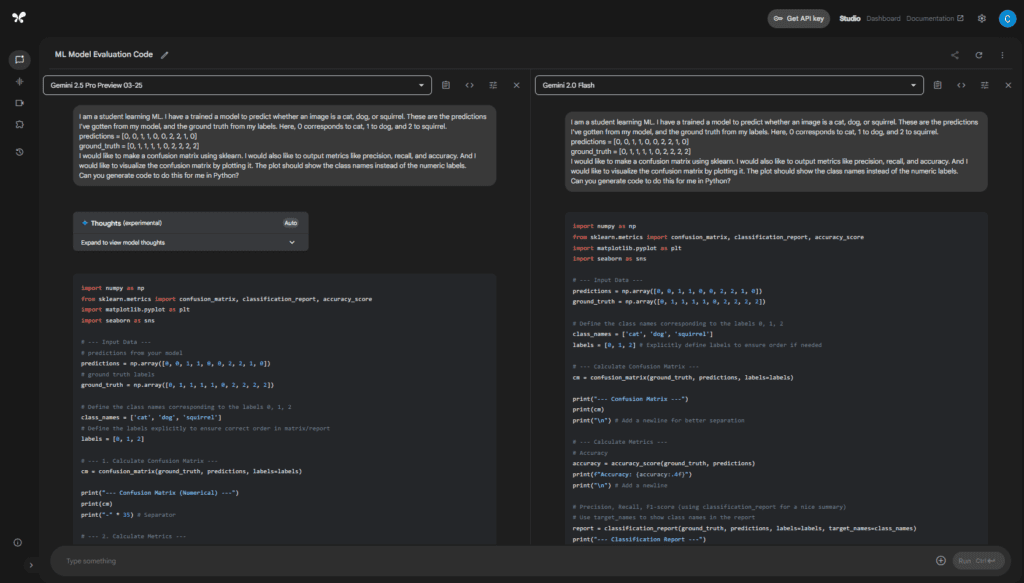This screenshot has width=1024, height=583.
Task: Click the AI Studio logo
Action: tap(19, 18)
